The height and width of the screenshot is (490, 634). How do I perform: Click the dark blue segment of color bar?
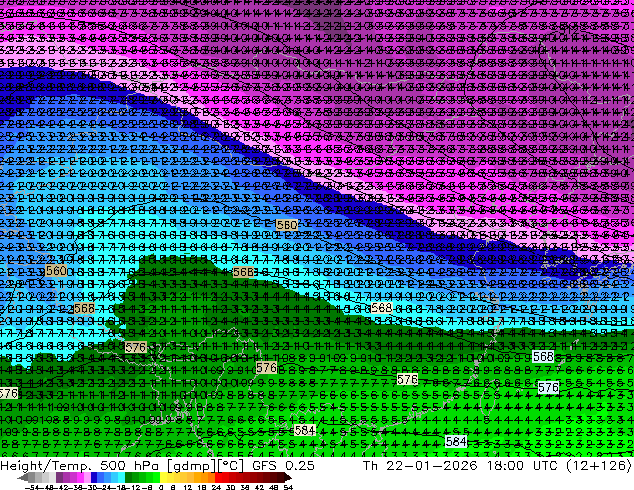coord(94,478)
